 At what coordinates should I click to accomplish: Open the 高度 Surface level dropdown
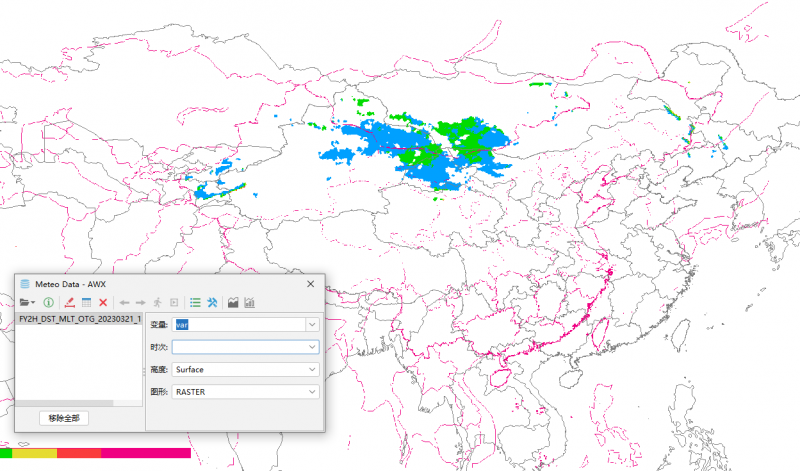313,370
